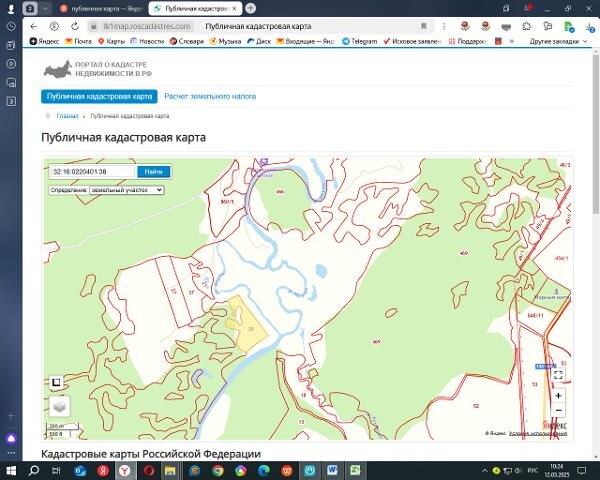This screenshot has width=600, height=480.
Task: Show hidden system tray icons
Action: [484, 470]
